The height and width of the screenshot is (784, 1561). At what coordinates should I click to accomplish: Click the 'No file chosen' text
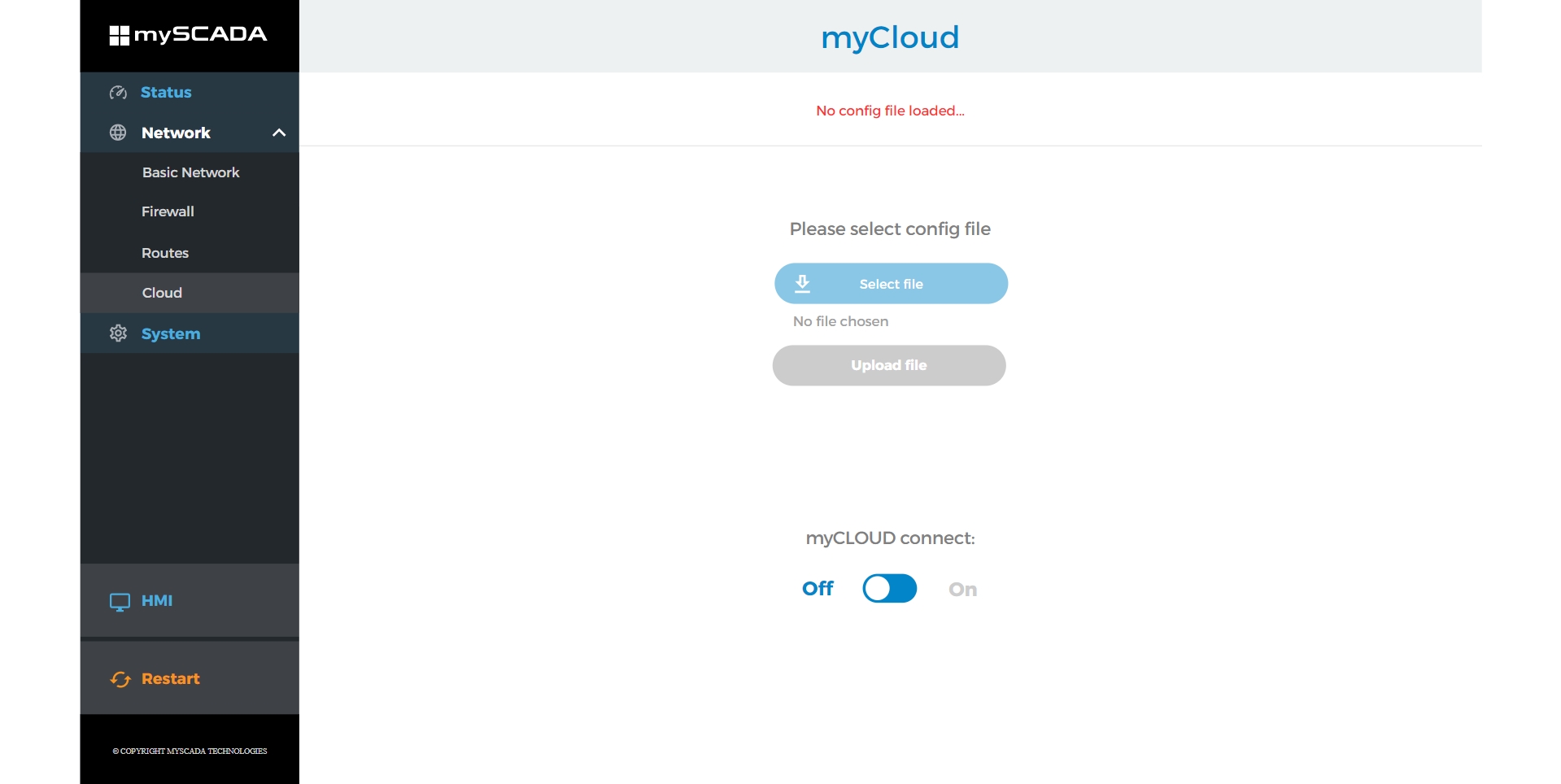coord(840,321)
